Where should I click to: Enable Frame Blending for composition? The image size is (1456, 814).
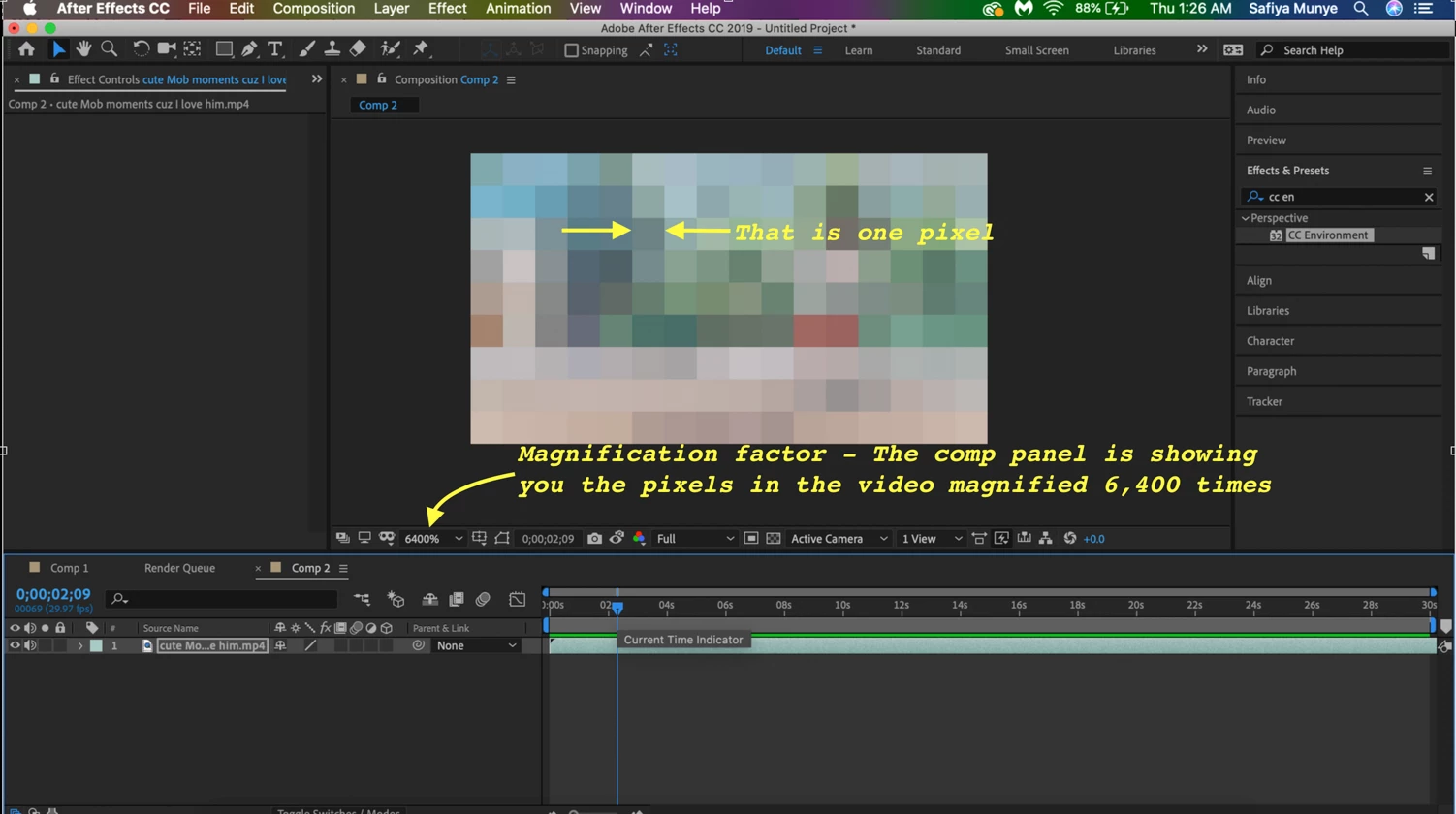pos(457,600)
